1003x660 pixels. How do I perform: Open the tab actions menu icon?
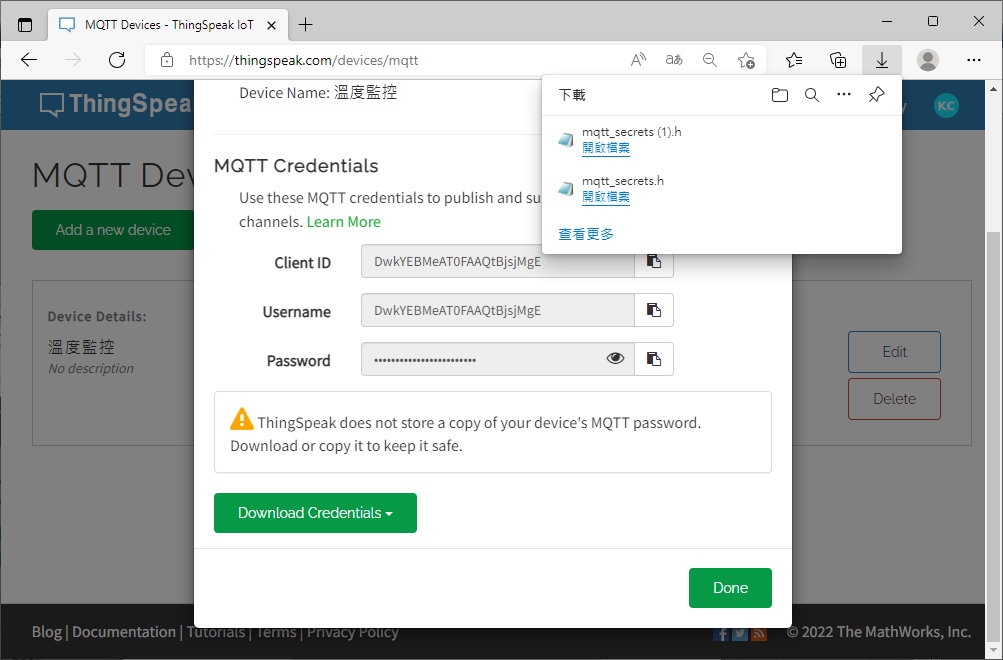[x=25, y=25]
